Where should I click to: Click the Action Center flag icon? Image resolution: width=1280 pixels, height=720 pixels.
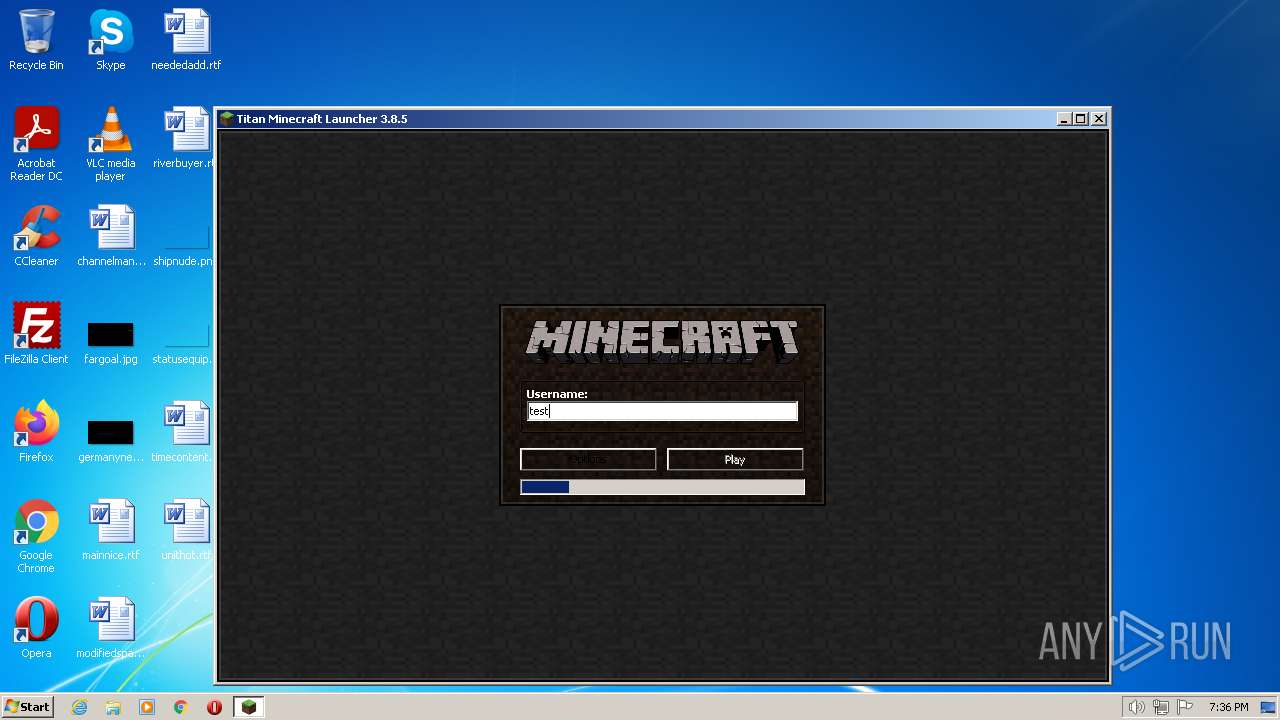[1185, 707]
